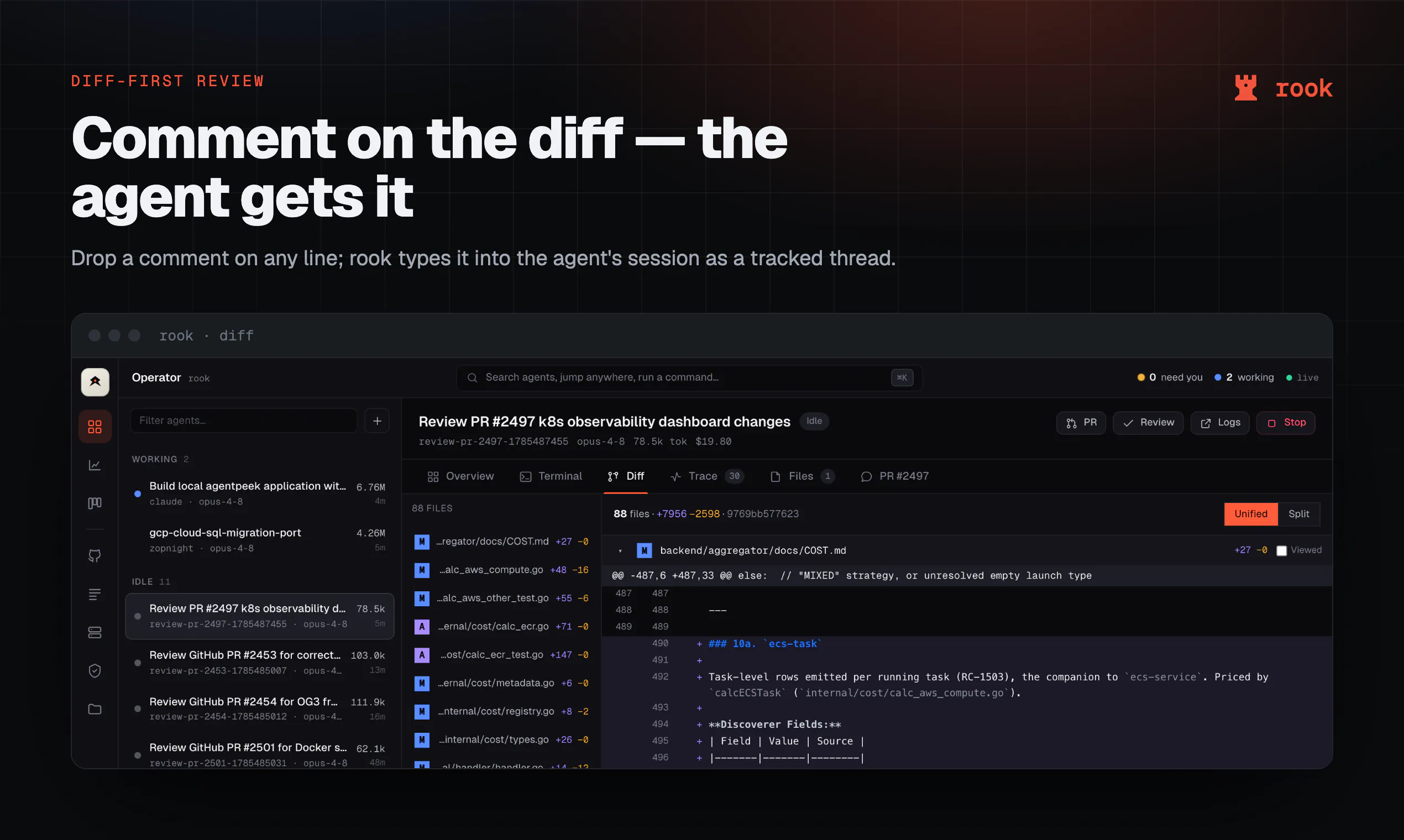Open the Files tab
The height and width of the screenshot is (840, 1404).
(802, 476)
